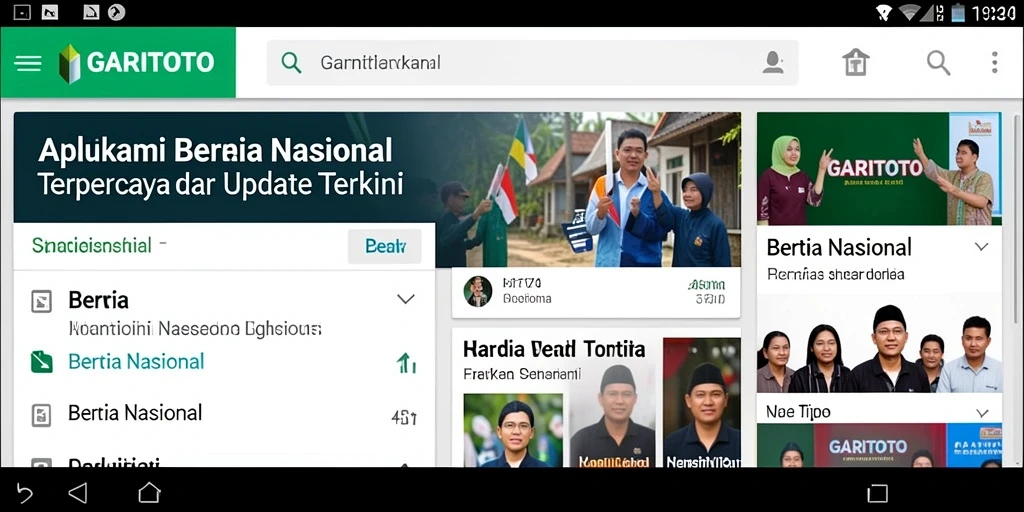Open the home building icon
The width and height of the screenshot is (1024, 512).
(x=856, y=63)
